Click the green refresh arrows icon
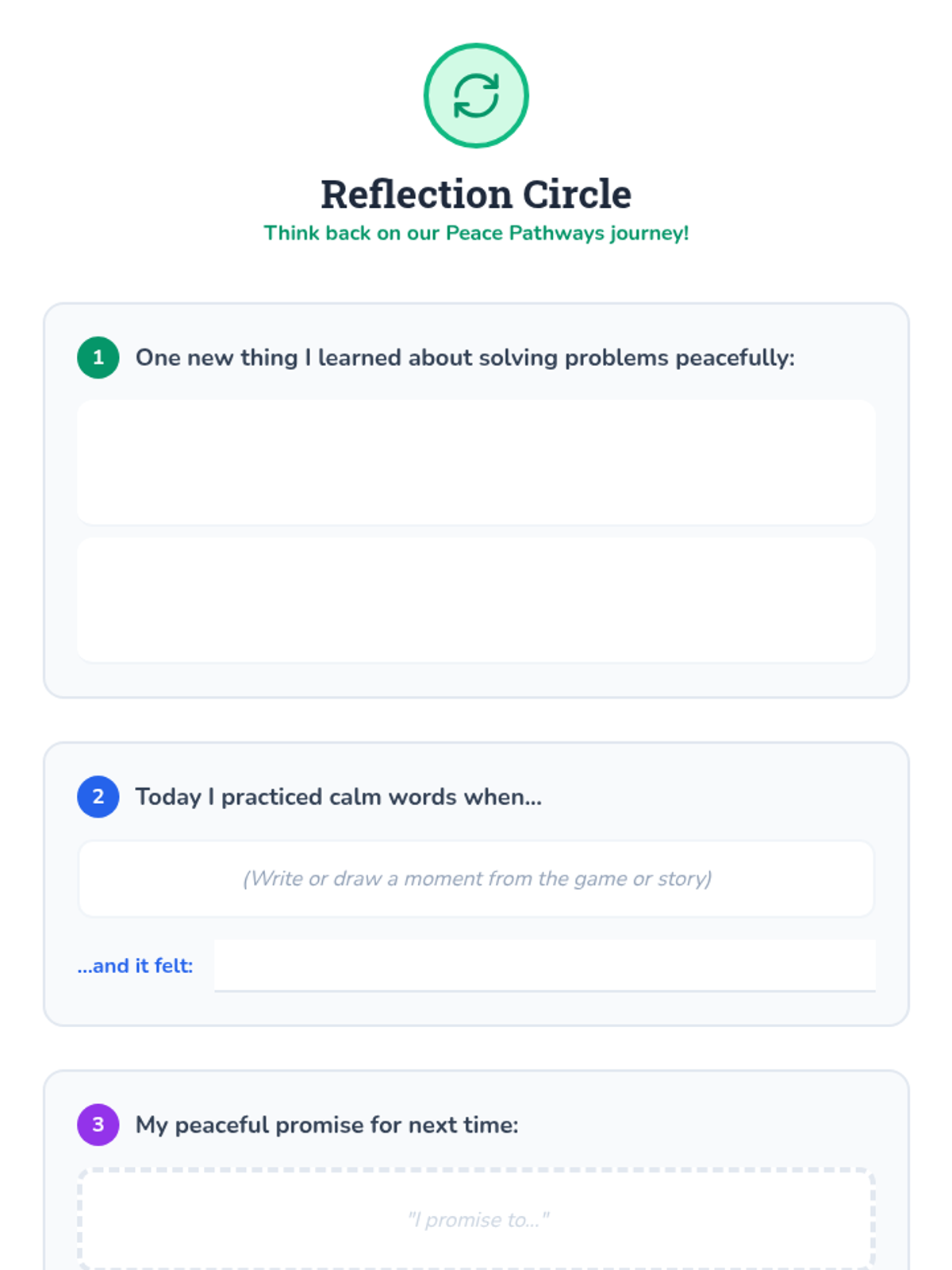952x1270 pixels. tap(476, 96)
